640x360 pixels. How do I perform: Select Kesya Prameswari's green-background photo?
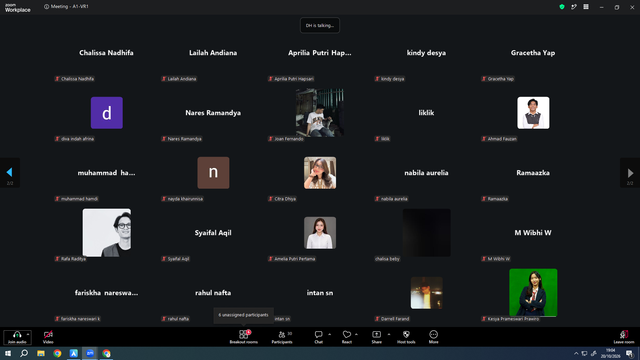point(533,293)
